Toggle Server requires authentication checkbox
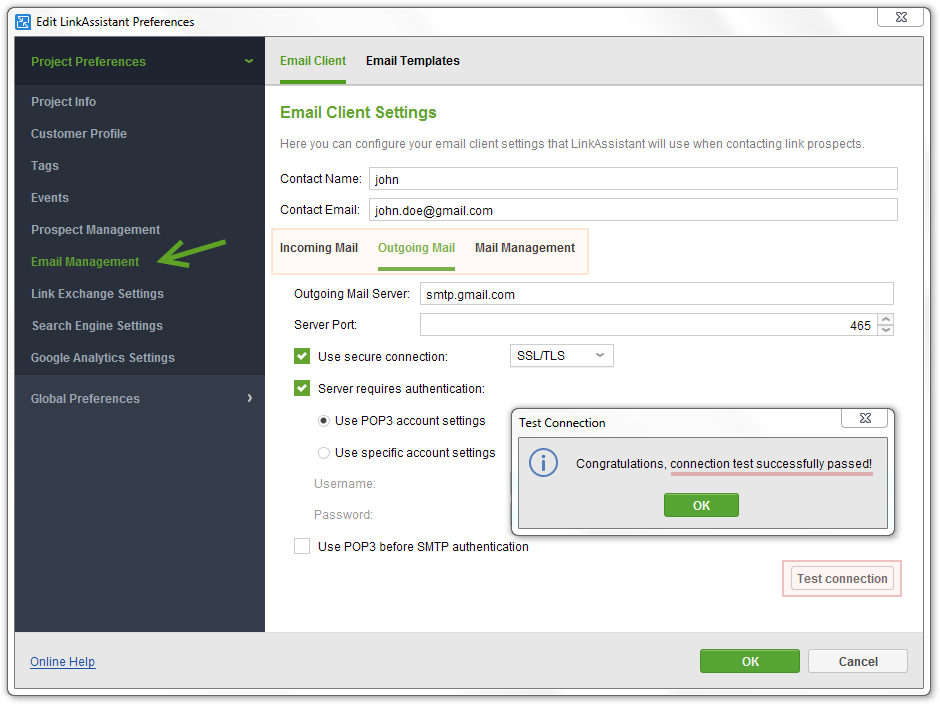 pos(302,388)
